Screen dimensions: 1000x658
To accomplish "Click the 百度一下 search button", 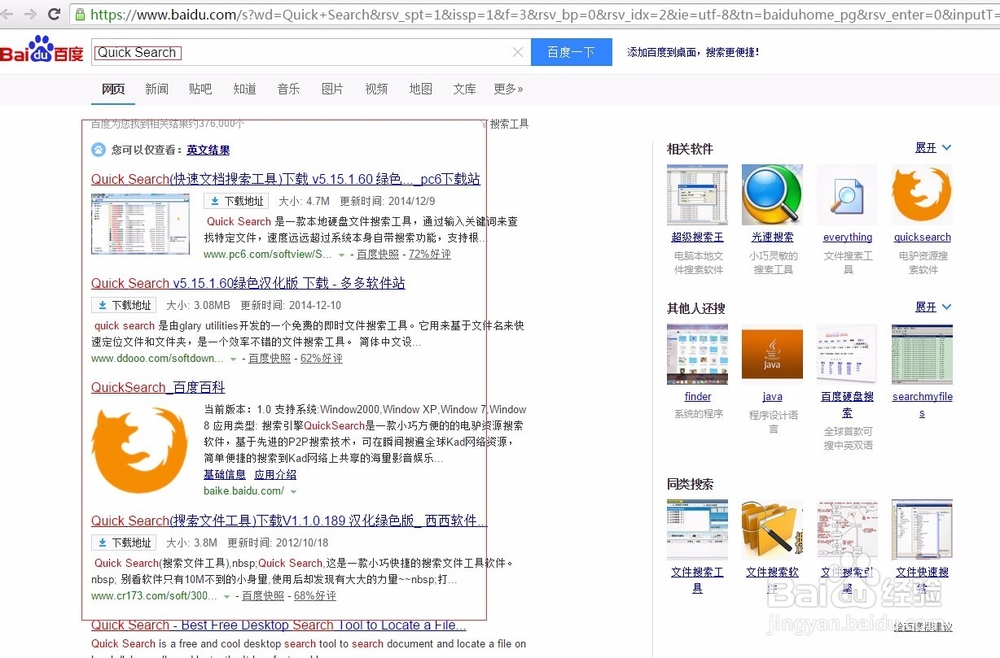I will 571,52.
